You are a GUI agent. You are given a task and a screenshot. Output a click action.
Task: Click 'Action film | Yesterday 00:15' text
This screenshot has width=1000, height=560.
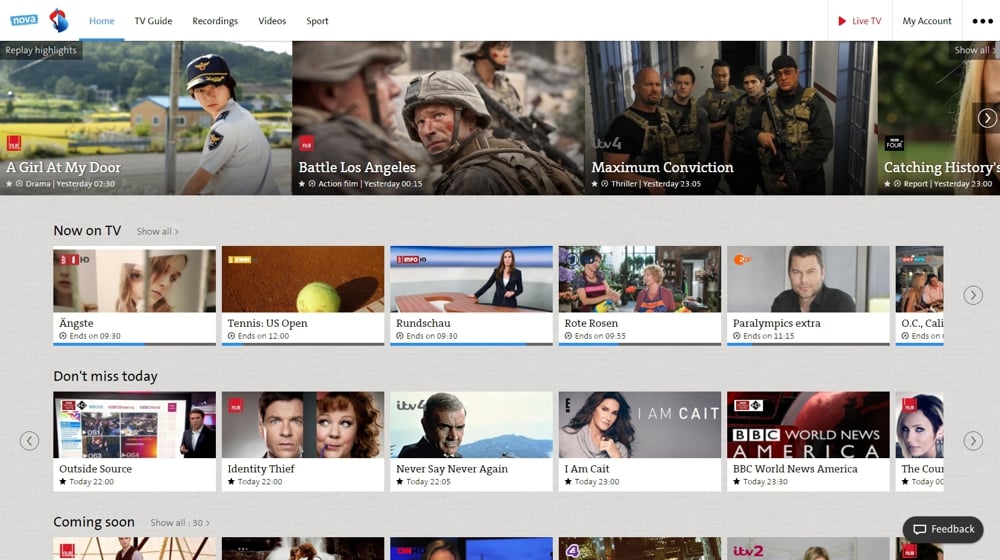[370, 184]
